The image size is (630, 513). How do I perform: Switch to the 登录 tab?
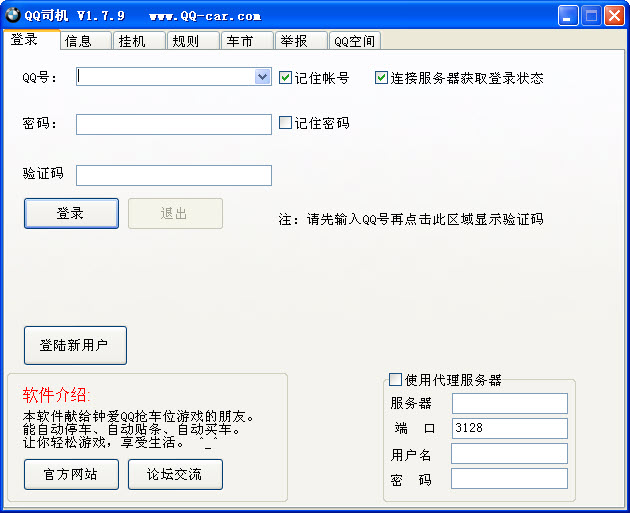[31, 39]
